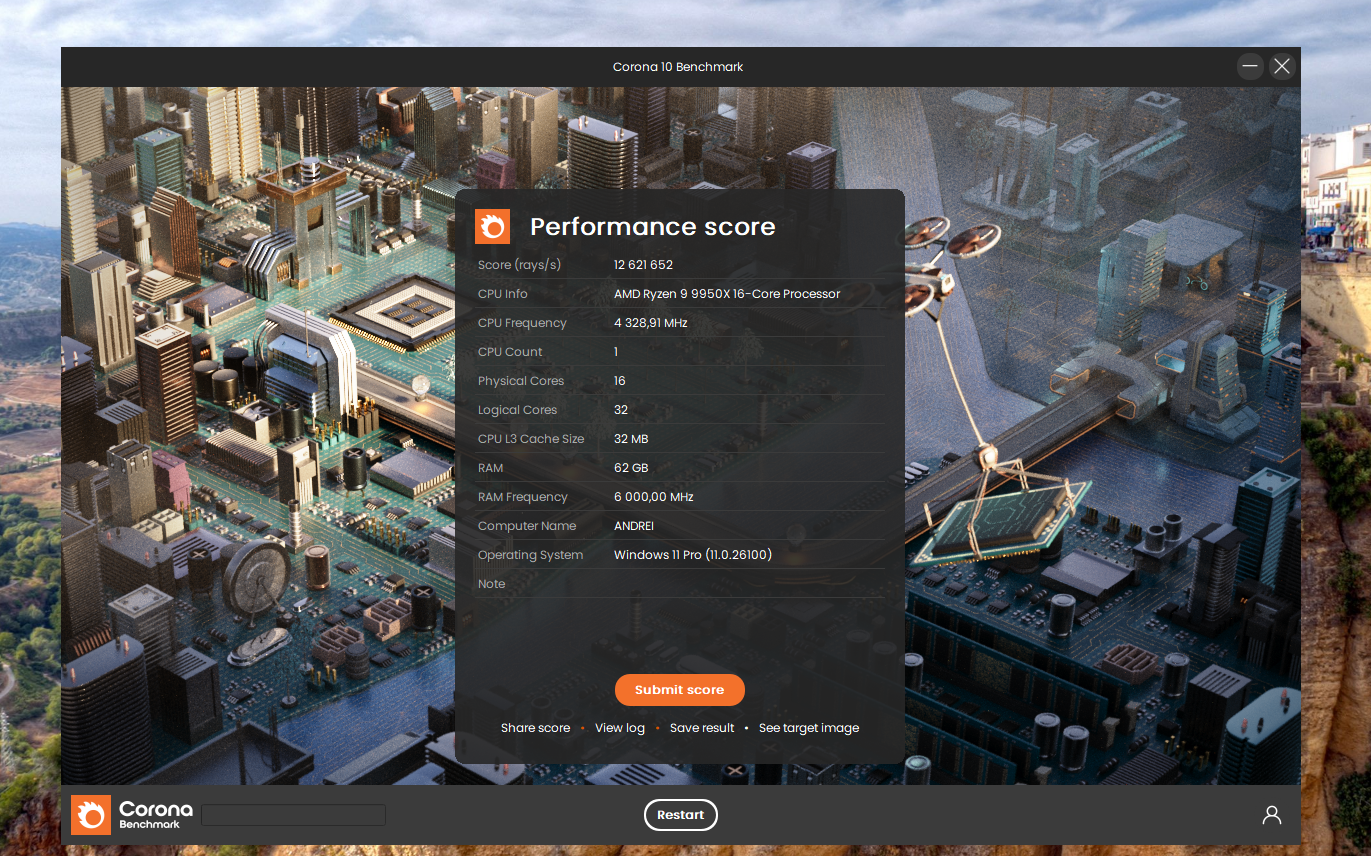Click the CPU Frequency label

522,323
